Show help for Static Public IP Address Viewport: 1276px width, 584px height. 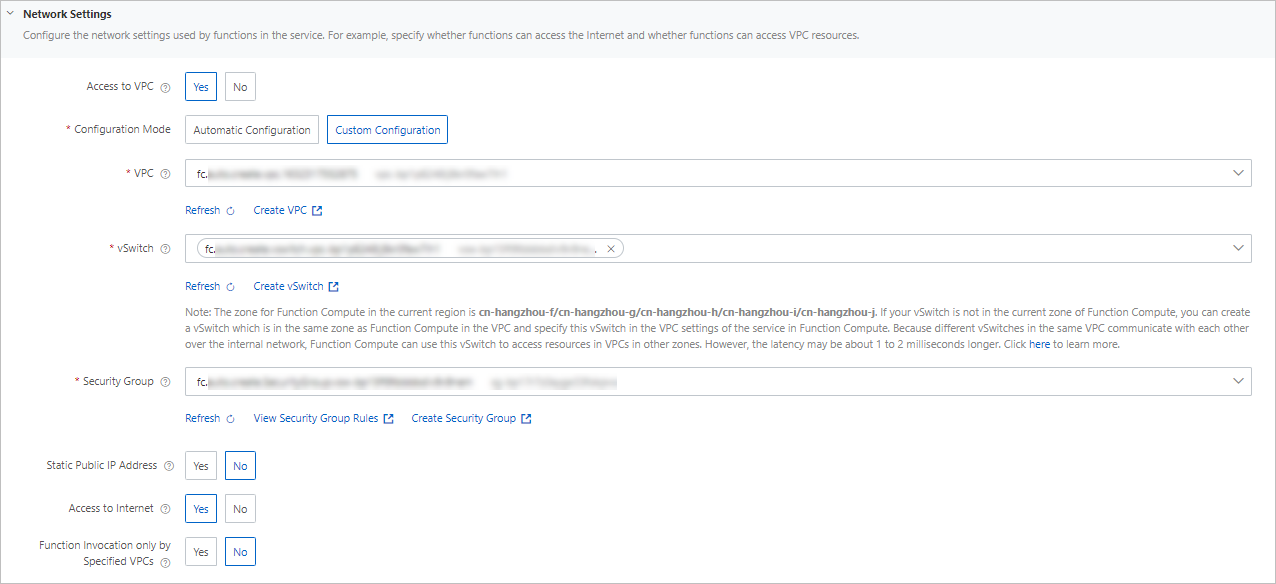click(x=169, y=466)
